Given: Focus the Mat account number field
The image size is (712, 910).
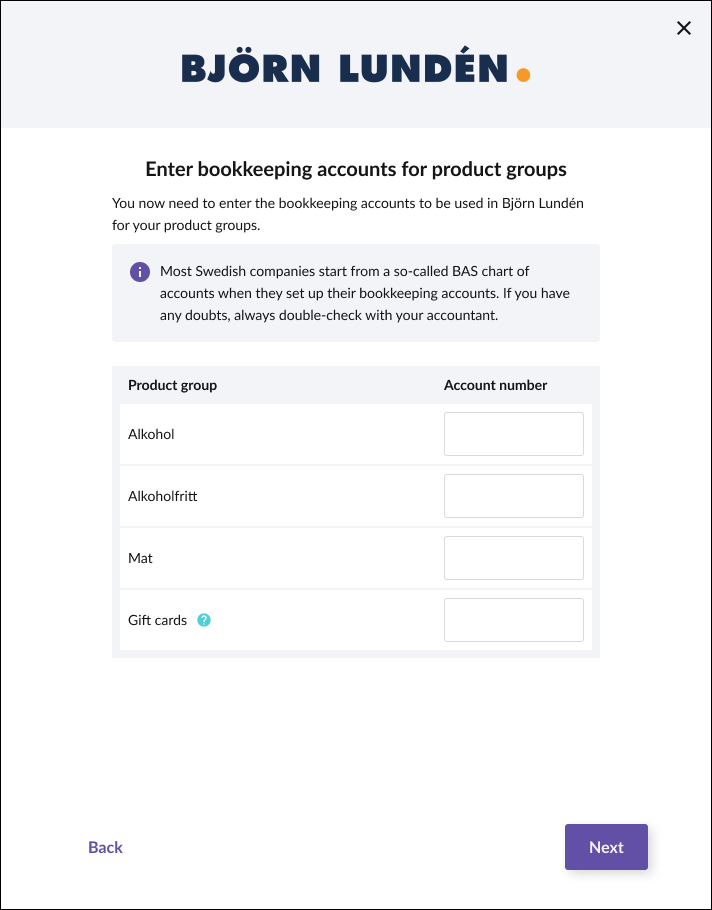Looking at the screenshot, I should (514, 558).
